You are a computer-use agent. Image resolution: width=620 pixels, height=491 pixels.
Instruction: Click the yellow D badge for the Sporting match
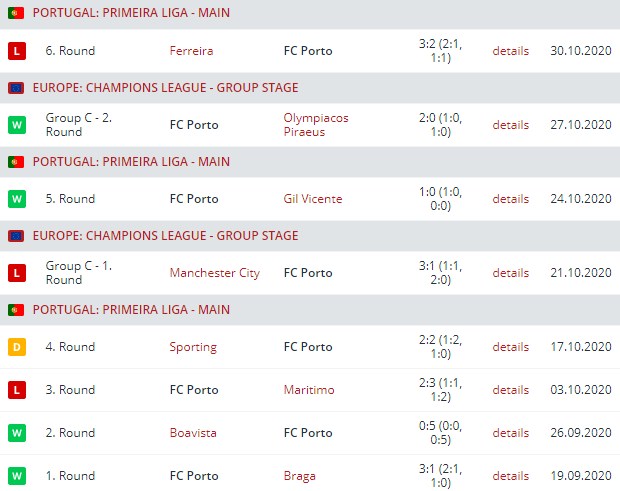pyautogui.click(x=16, y=347)
